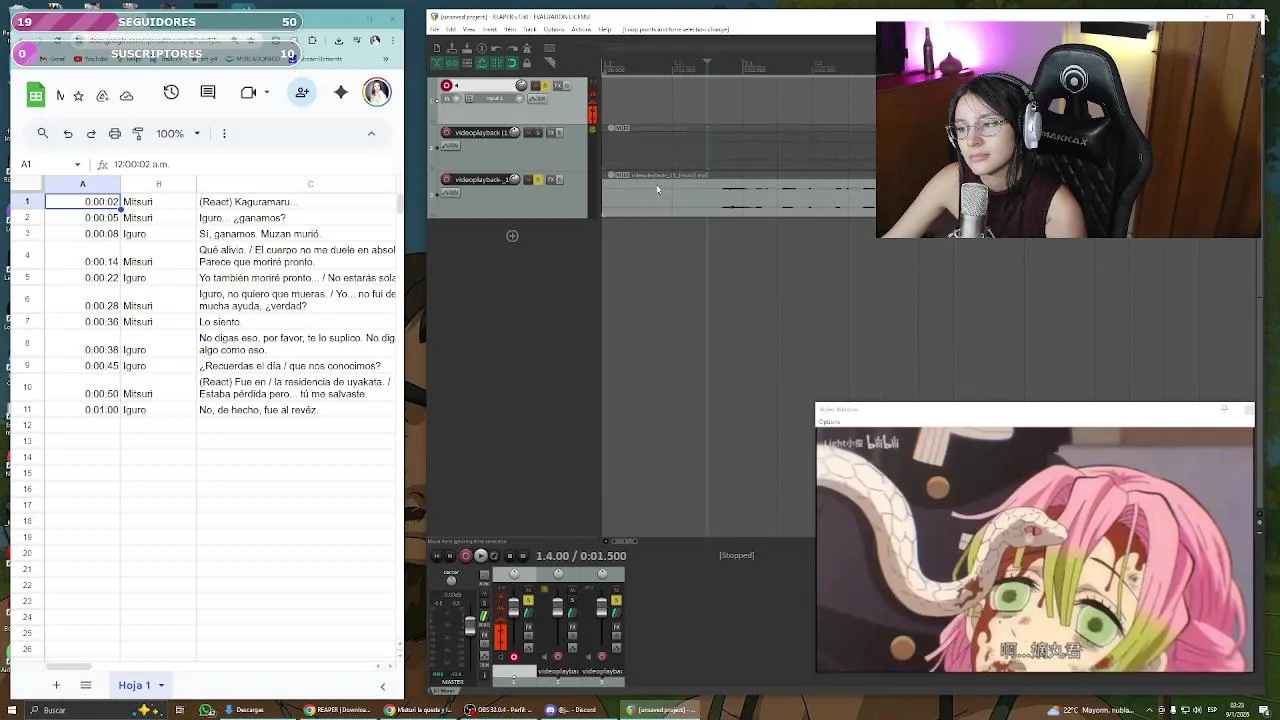The image size is (1280, 720).
Task: Open REAPER Actions menu
Action: [581, 29]
